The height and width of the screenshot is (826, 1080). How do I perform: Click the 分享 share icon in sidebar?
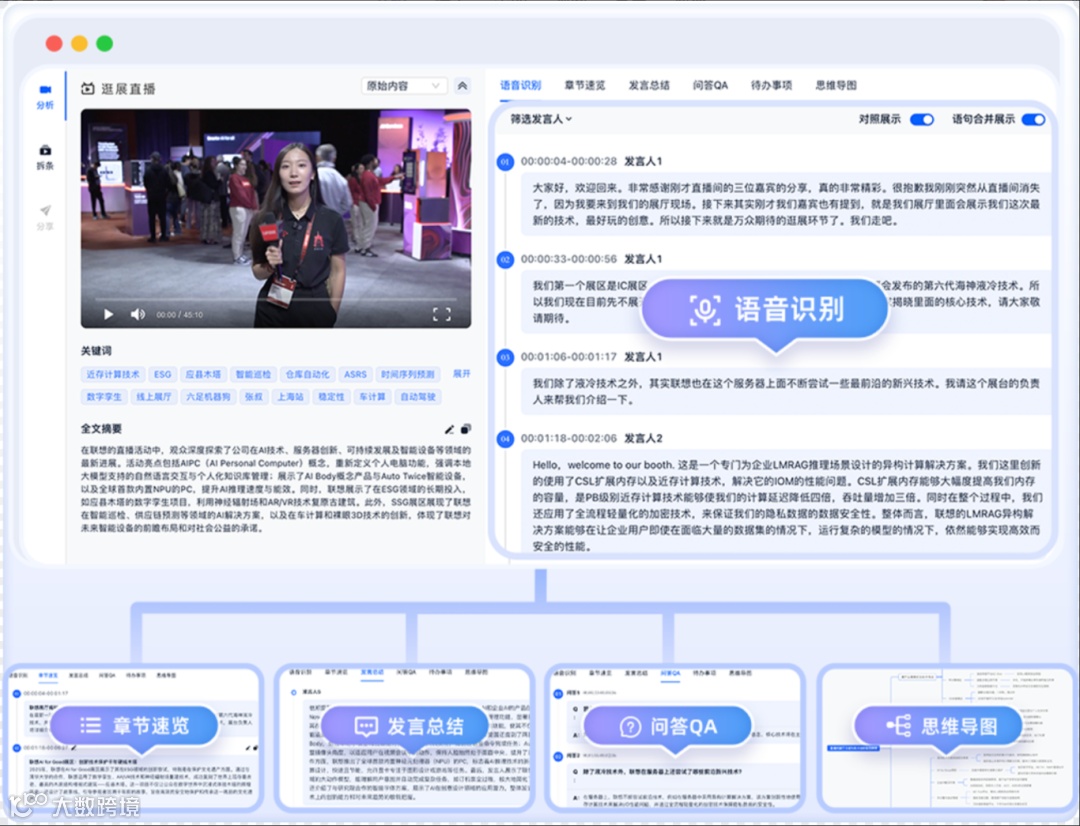(x=45, y=217)
